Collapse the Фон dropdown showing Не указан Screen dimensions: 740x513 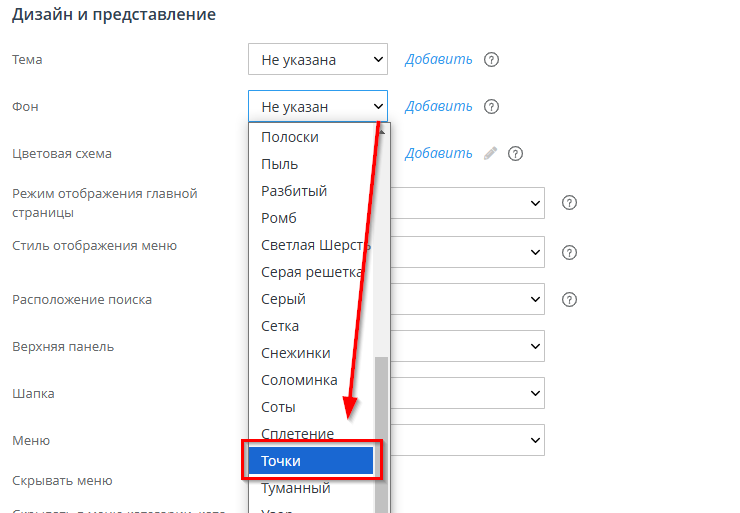pyautogui.click(x=317, y=107)
